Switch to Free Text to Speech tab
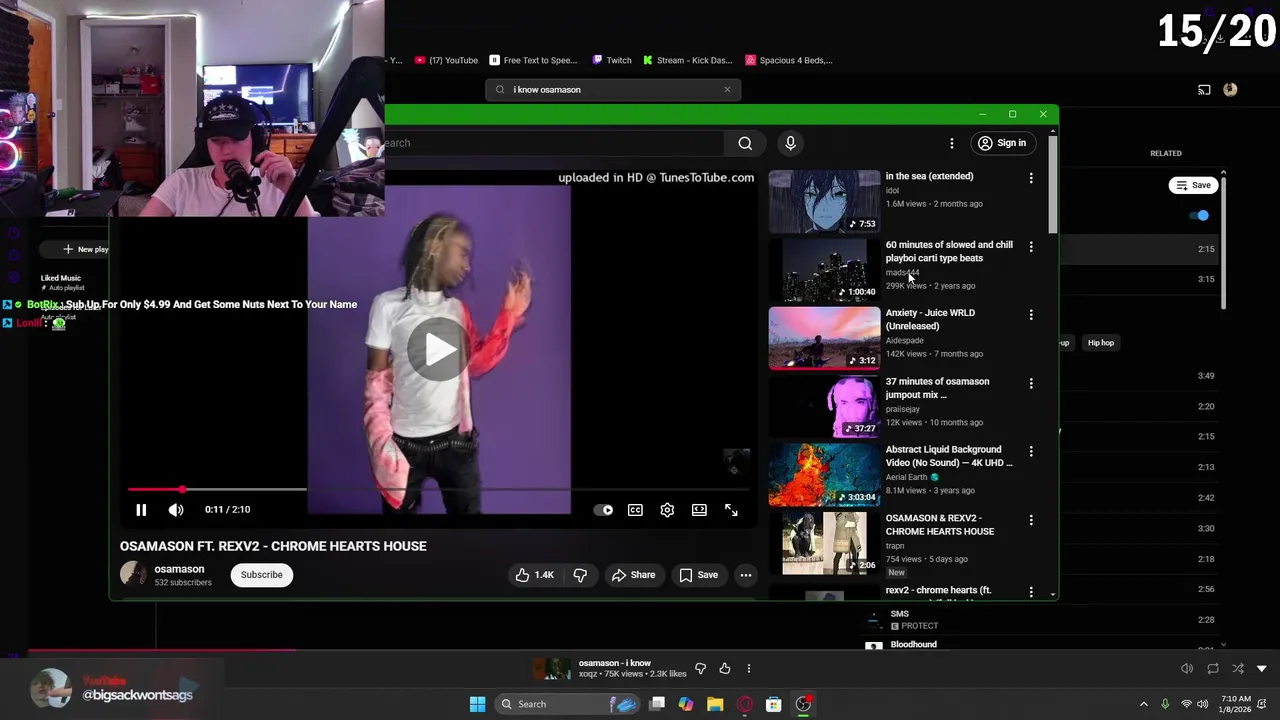Image resolution: width=1280 pixels, height=720 pixels. click(x=533, y=60)
